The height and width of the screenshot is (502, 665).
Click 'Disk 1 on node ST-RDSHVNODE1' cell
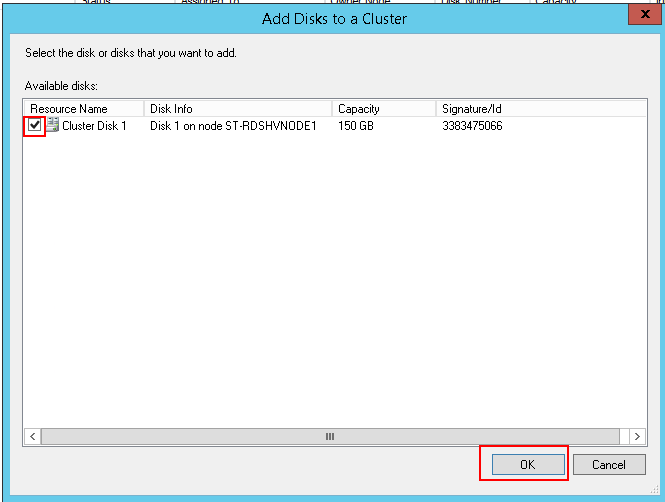tap(233, 126)
